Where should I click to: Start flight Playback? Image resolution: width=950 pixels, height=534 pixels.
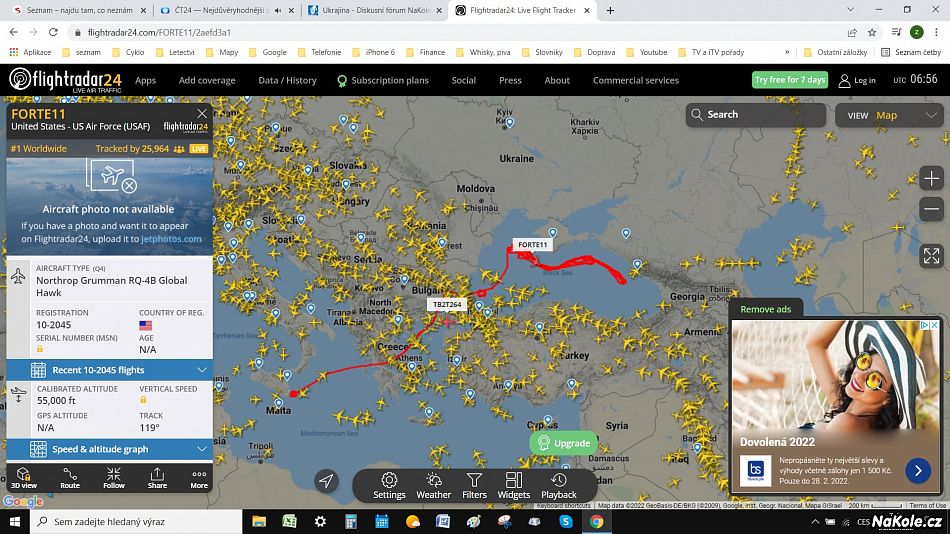559,486
